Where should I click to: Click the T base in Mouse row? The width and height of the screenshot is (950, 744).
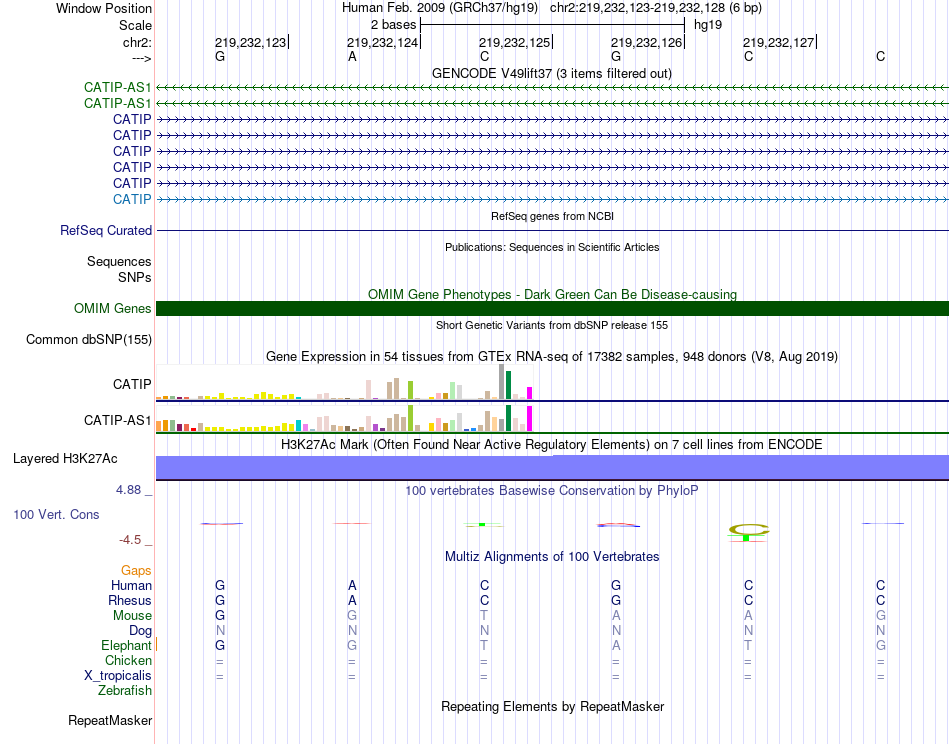point(484,616)
